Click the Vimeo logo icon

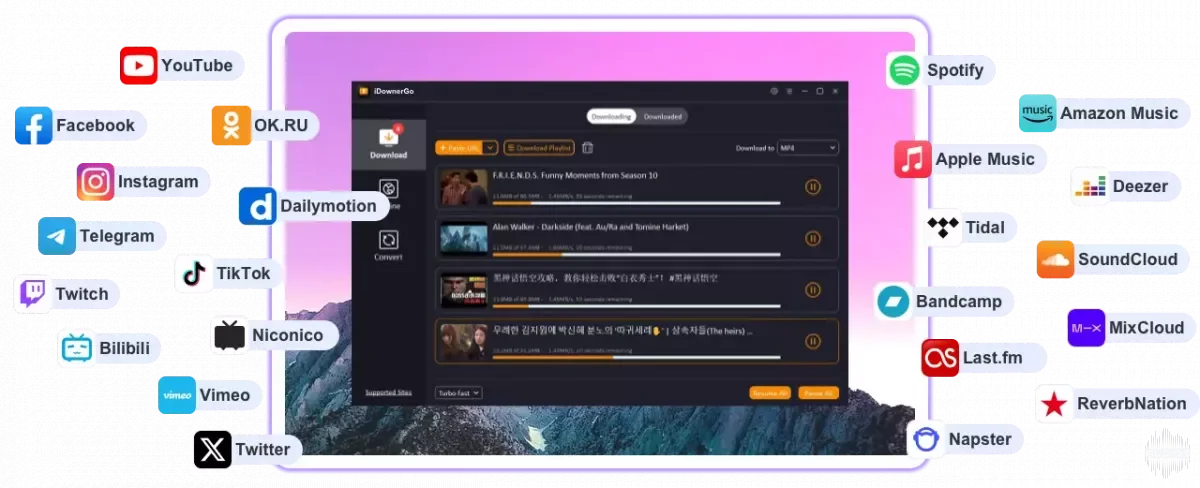177,395
